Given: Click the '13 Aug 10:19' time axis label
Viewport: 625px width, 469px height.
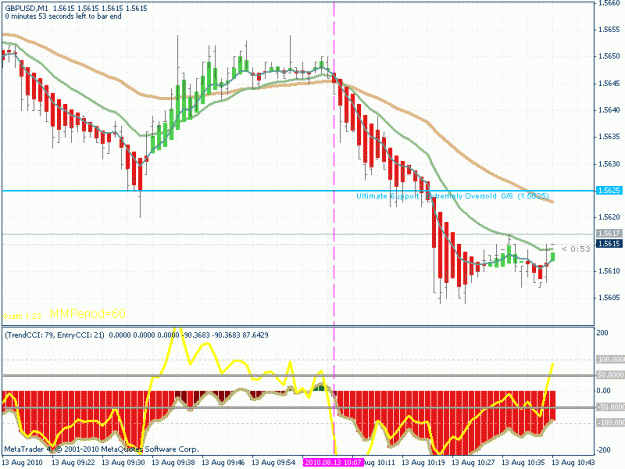Looking at the screenshot, I should 423,463.
